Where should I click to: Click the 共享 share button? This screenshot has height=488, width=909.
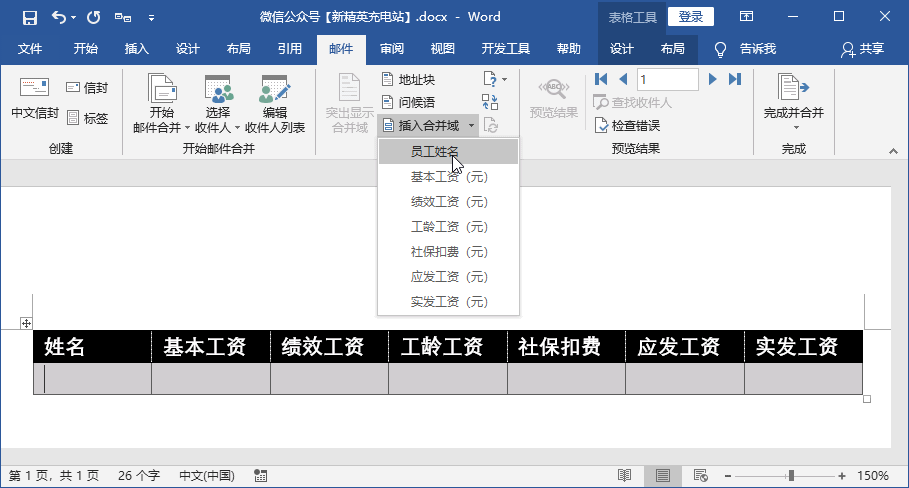click(863, 49)
